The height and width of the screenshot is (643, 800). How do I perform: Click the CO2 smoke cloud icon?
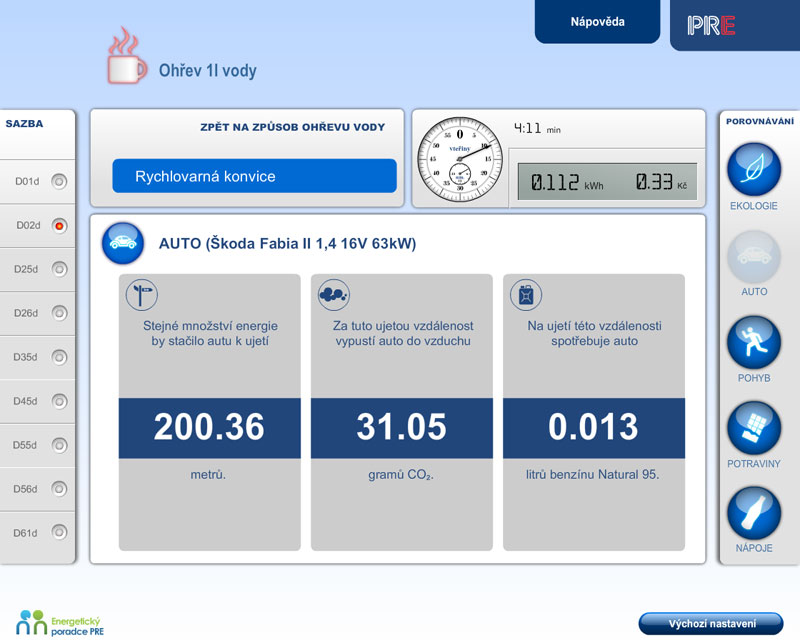click(334, 294)
